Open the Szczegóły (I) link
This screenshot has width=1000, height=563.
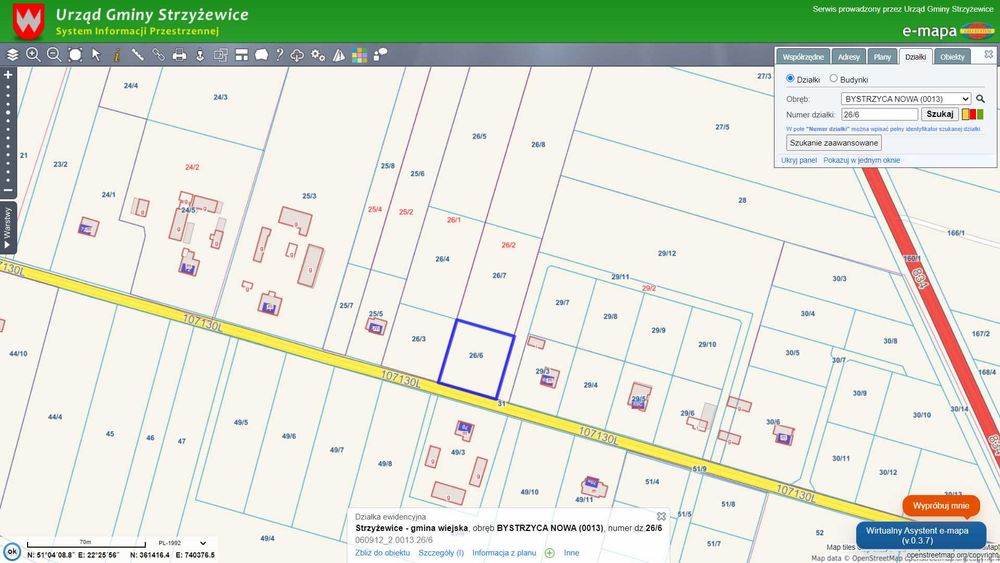pos(441,553)
